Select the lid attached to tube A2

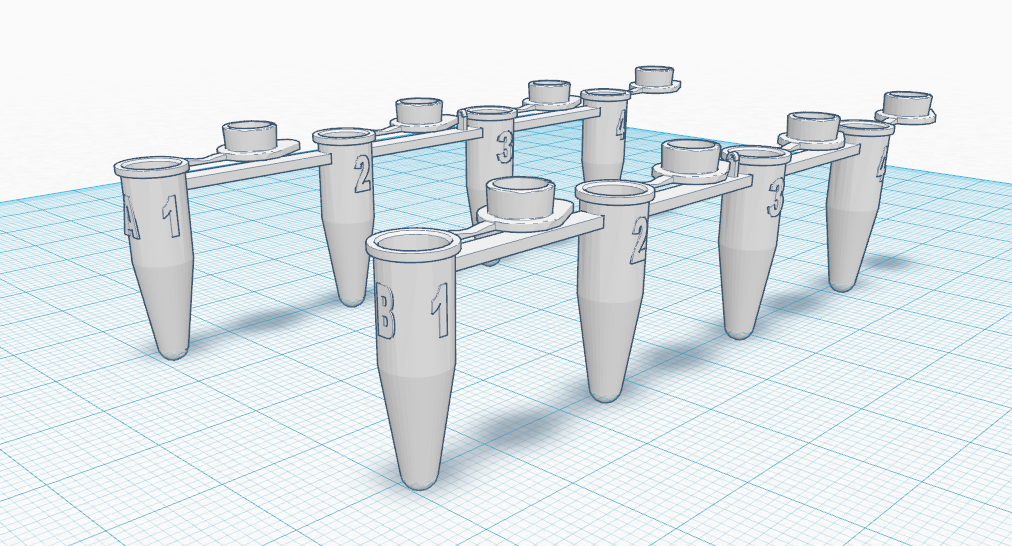tap(420, 111)
